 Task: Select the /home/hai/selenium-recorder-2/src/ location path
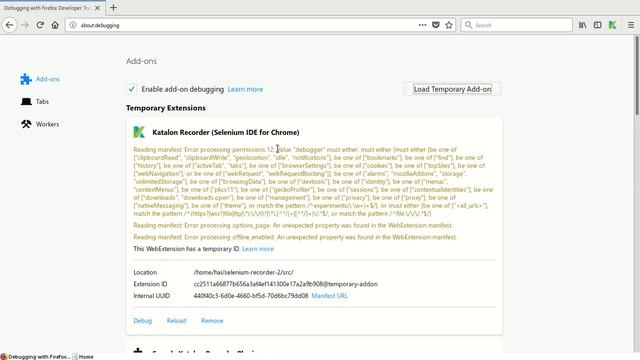[x=243, y=272]
